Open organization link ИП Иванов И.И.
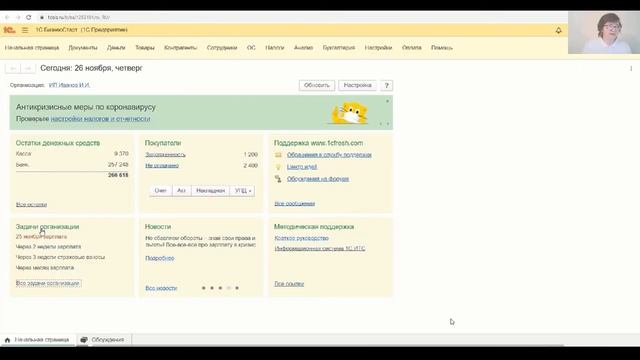Image resolution: width=640 pixels, height=360 pixels. [x=69, y=85]
